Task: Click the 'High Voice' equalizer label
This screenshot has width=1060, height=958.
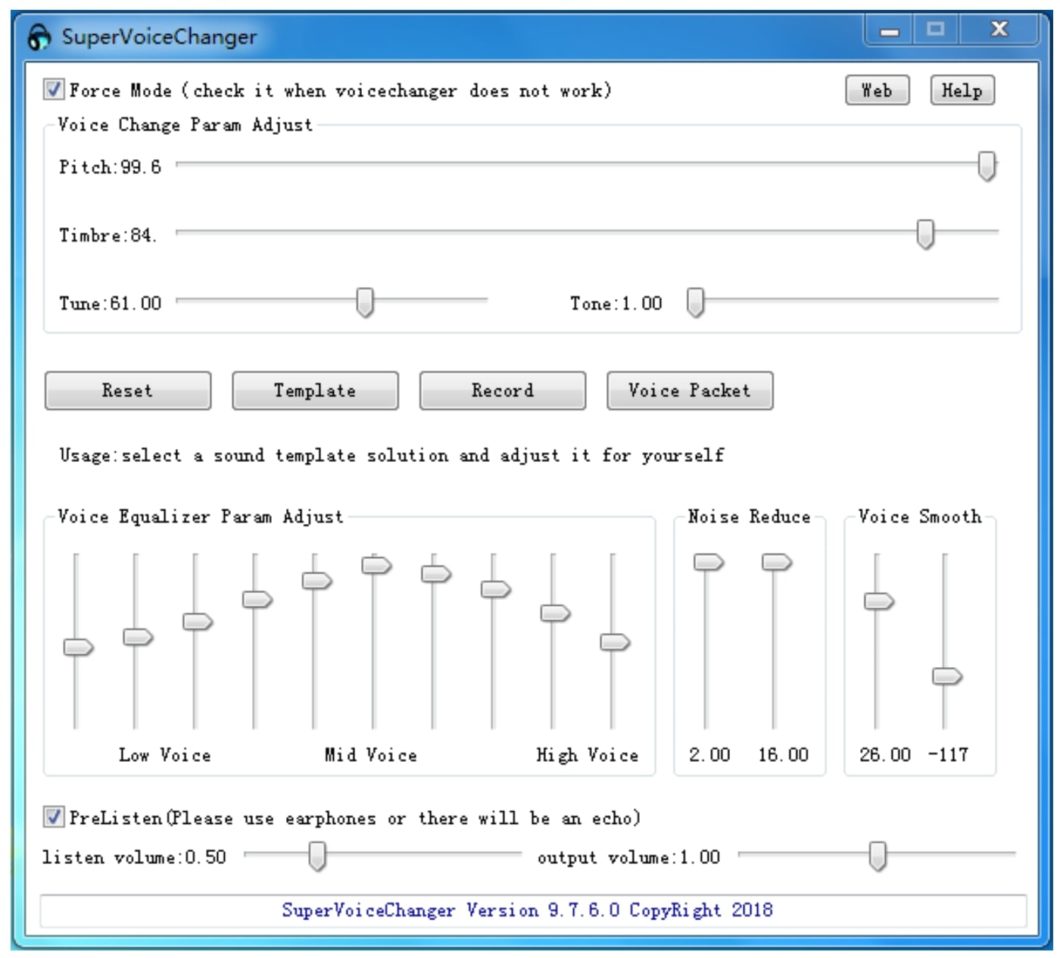Action: (x=587, y=755)
